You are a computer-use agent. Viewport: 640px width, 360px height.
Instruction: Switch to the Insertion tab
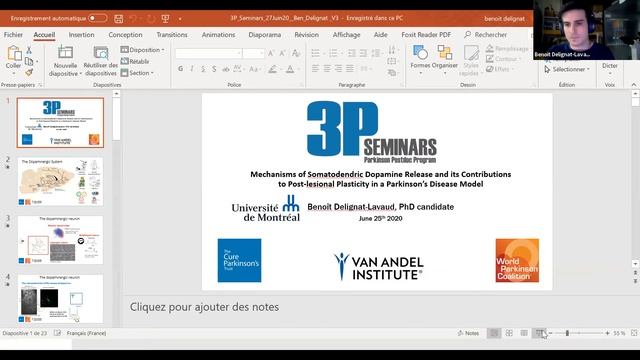pyautogui.click(x=81, y=35)
